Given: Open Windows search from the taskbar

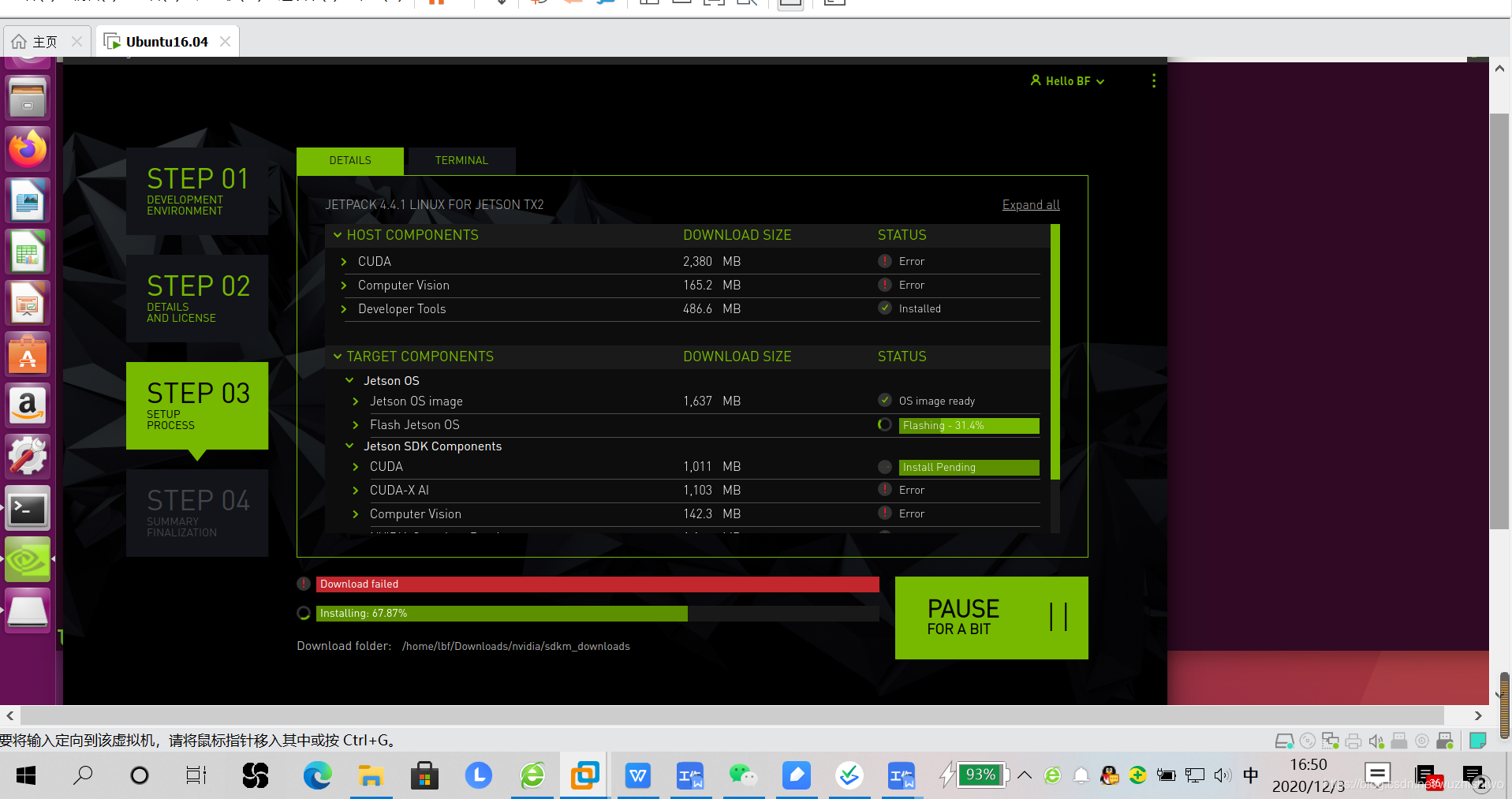Looking at the screenshot, I should [82, 775].
